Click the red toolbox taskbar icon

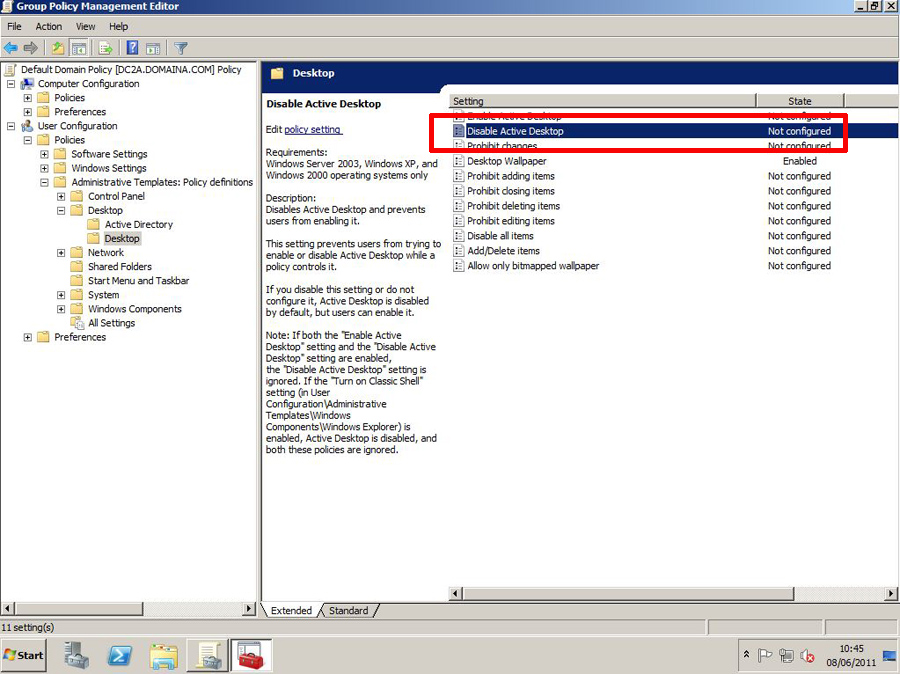pos(251,655)
